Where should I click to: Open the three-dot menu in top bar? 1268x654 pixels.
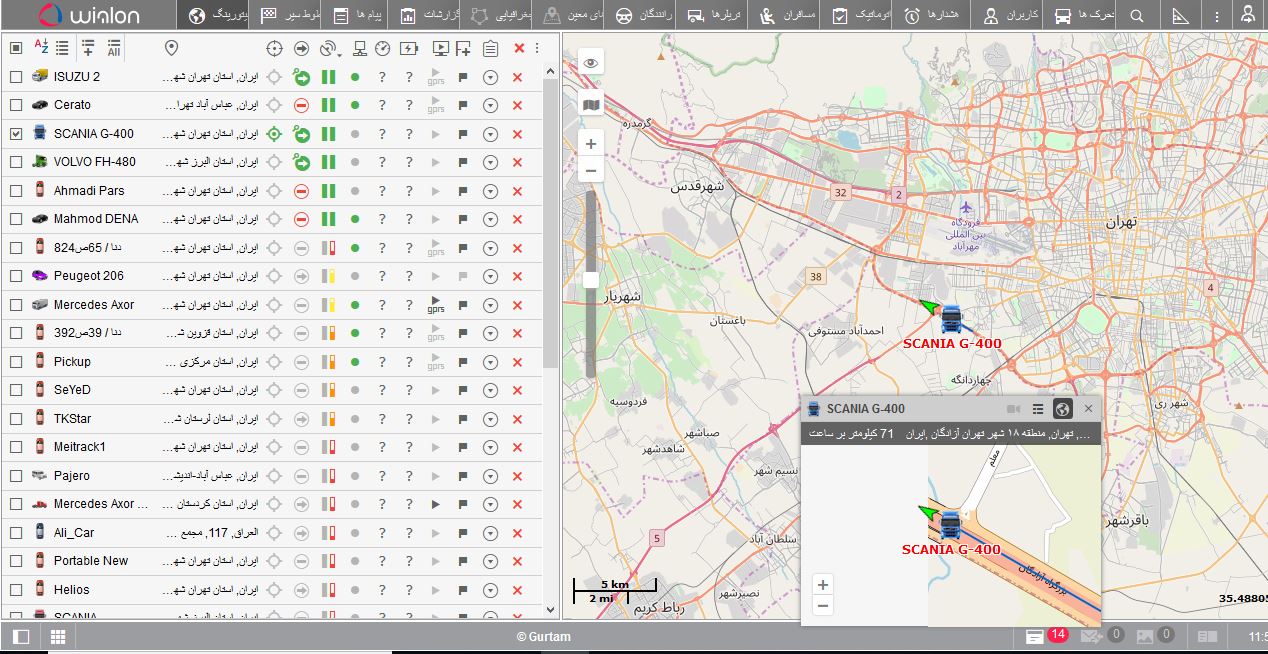pyautogui.click(x=1216, y=16)
